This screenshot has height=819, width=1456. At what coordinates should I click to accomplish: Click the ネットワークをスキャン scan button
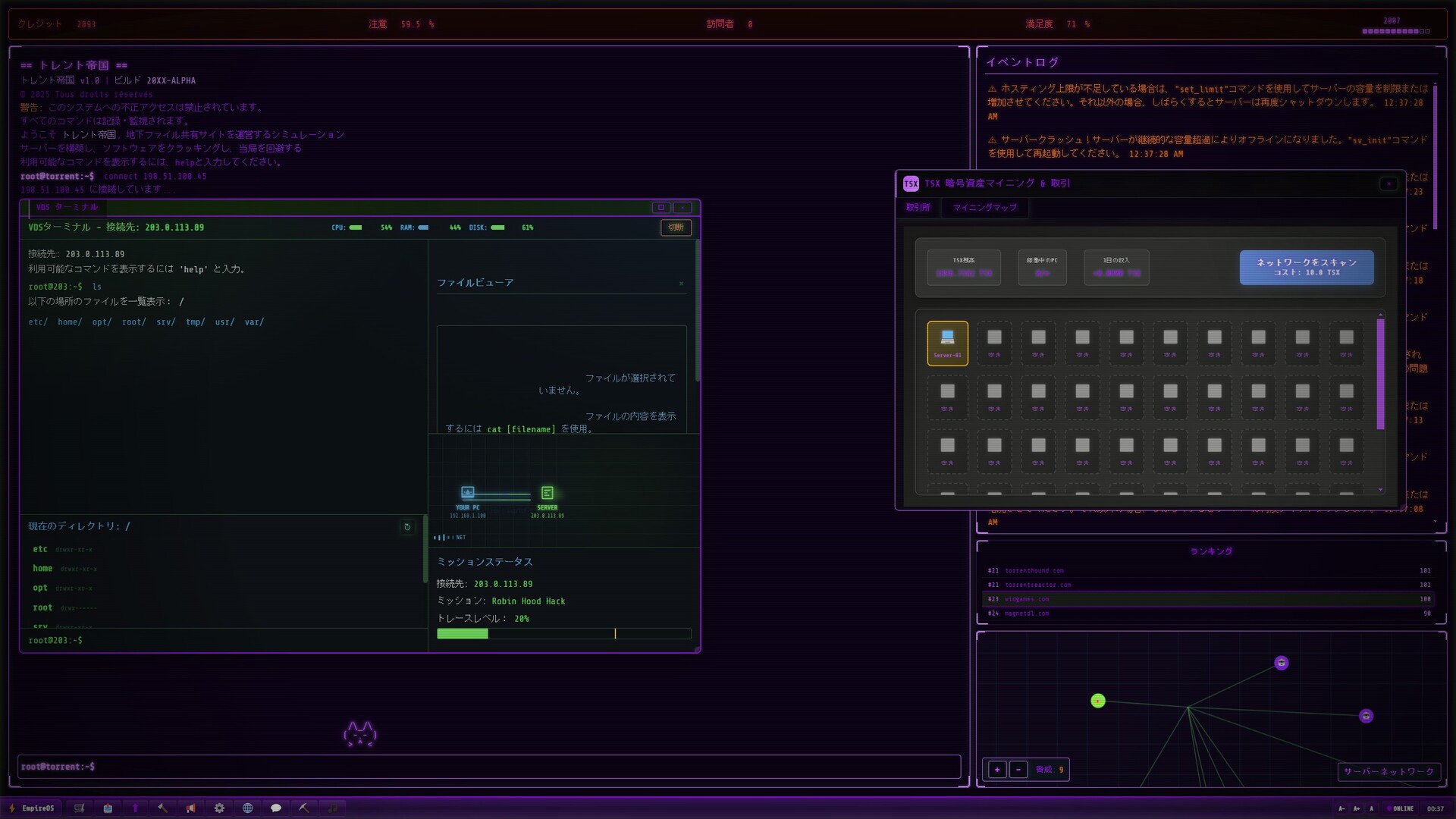click(1306, 267)
